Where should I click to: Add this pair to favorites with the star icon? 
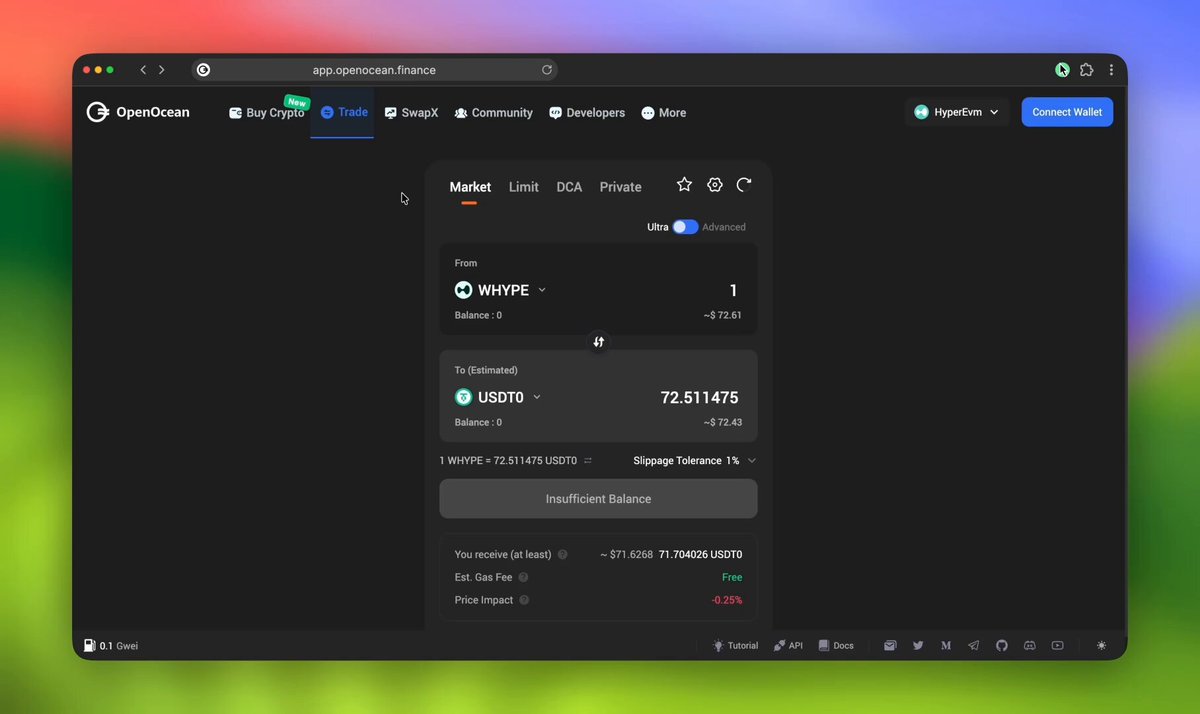[x=684, y=184]
